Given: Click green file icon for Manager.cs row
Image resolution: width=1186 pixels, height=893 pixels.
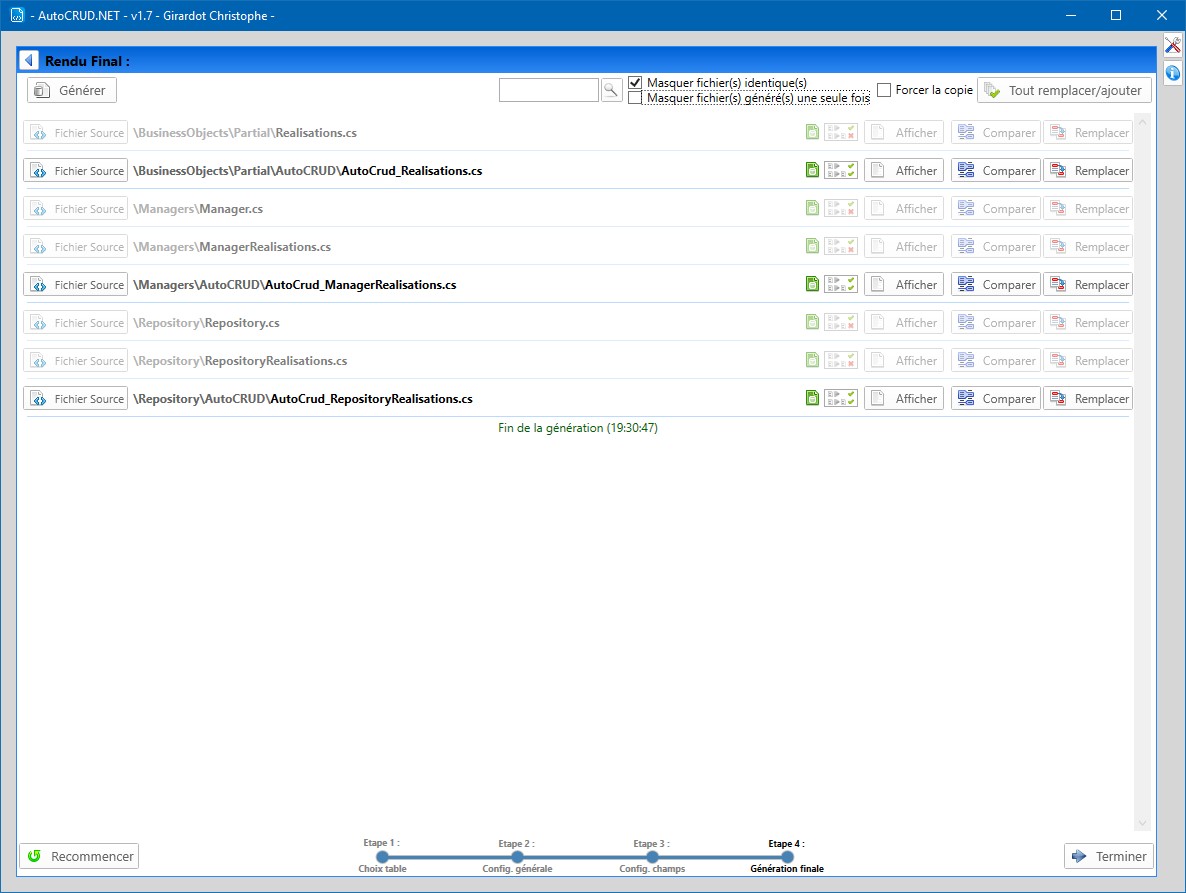Looking at the screenshot, I should click(812, 208).
